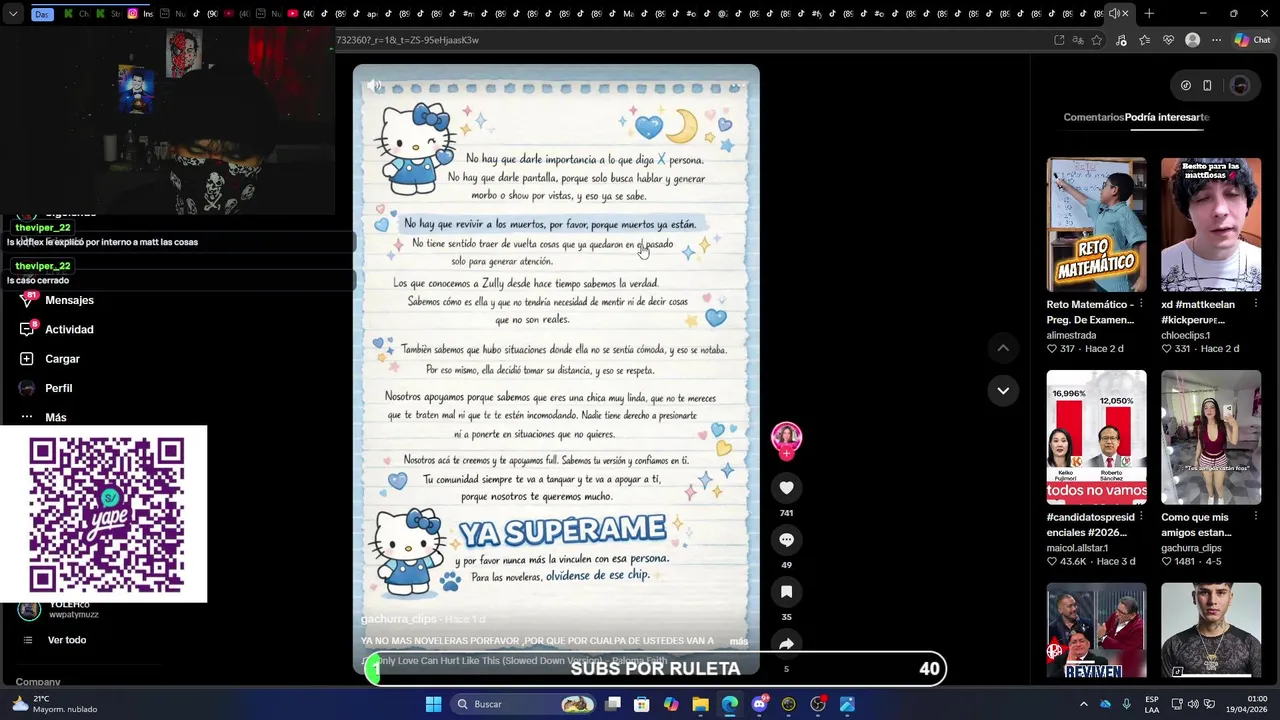This screenshot has height=720, width=1280.
Task: Add page to favorites with star icon
Action: (1097, 40)
